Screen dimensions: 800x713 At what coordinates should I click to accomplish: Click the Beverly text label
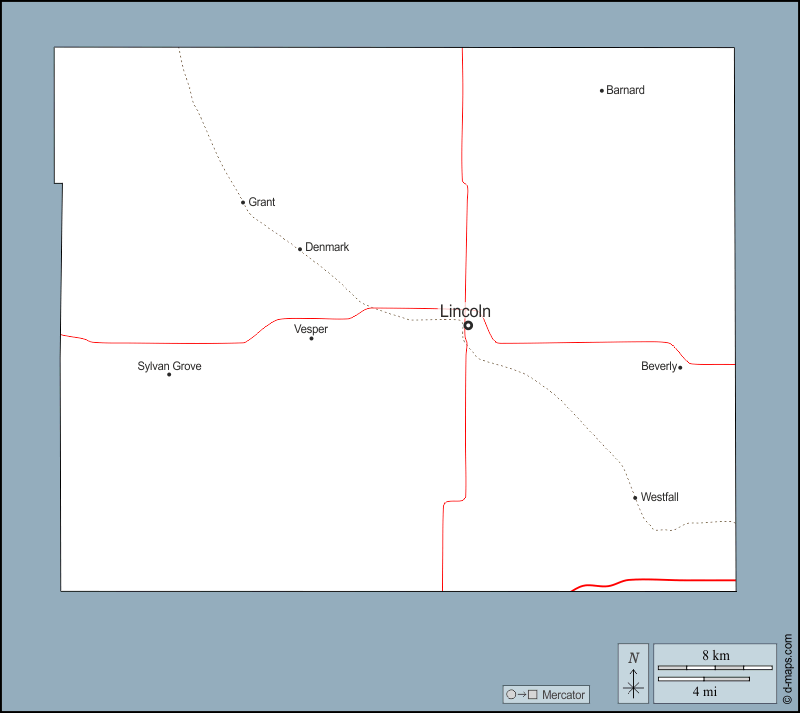coord(658,366)
